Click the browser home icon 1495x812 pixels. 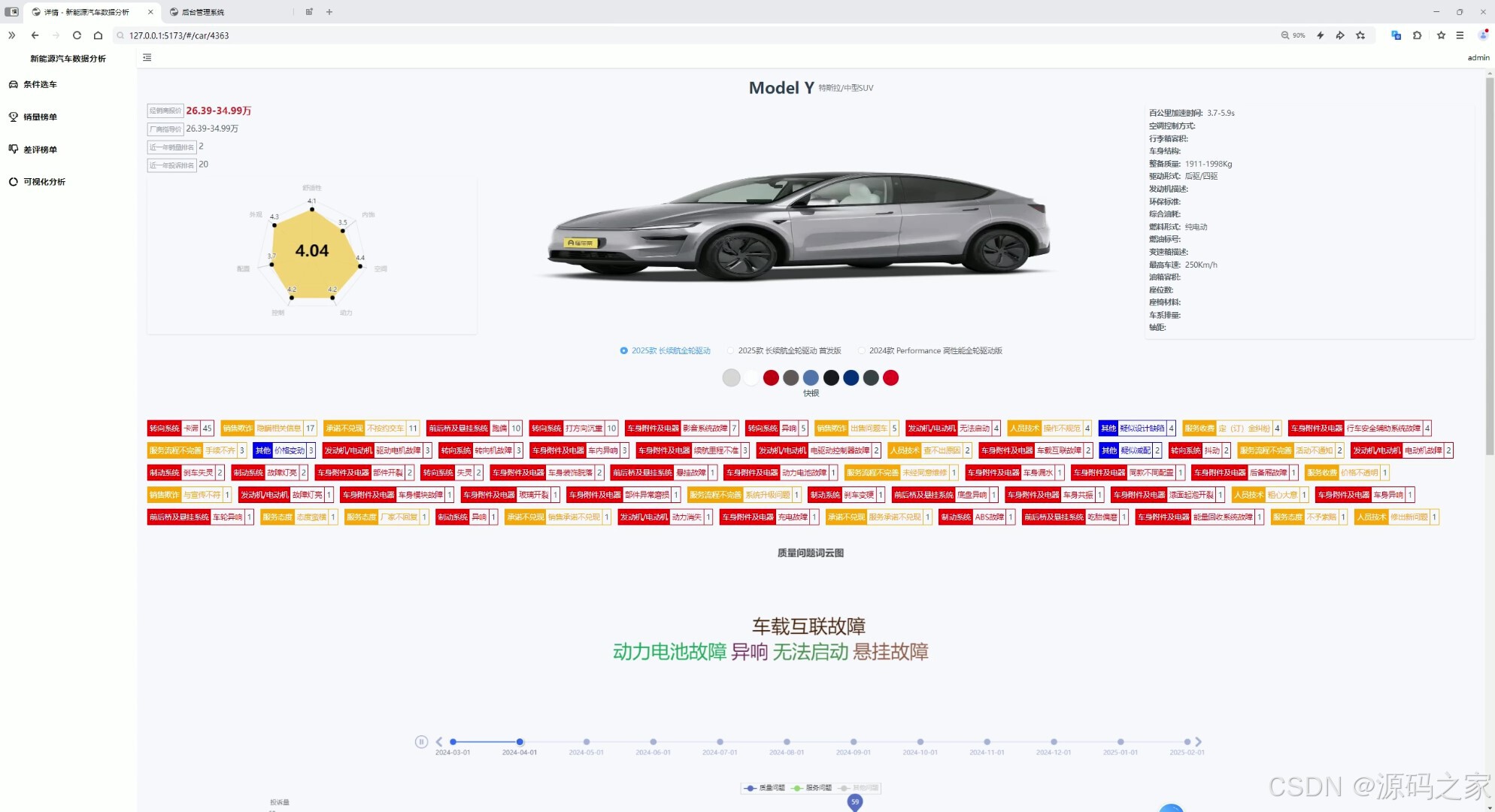(98, 35)
